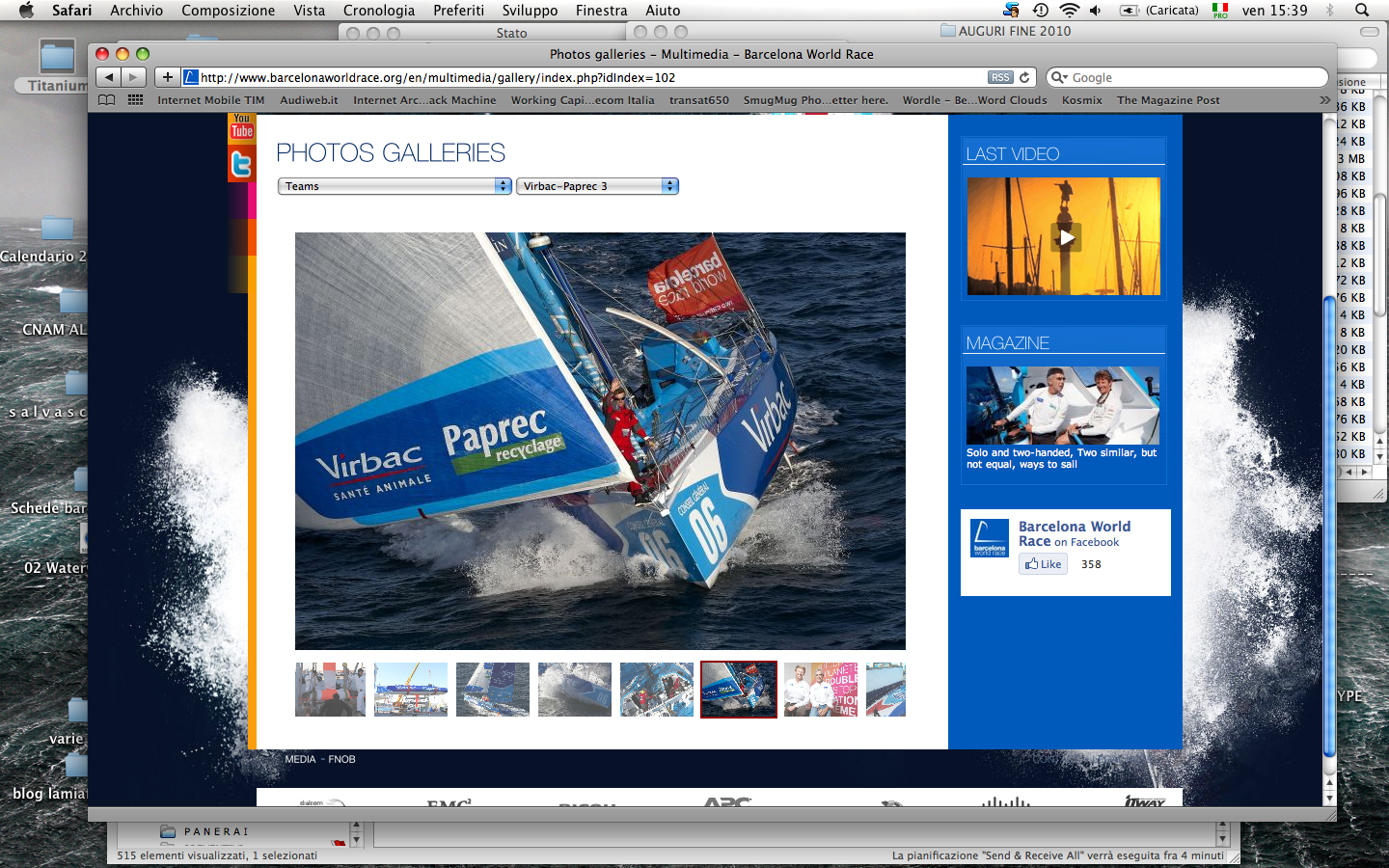The width and height of the screenshot is (1389, 868).
Task: Open the Spotlight search icon
Action: [x=1362, y=10]
